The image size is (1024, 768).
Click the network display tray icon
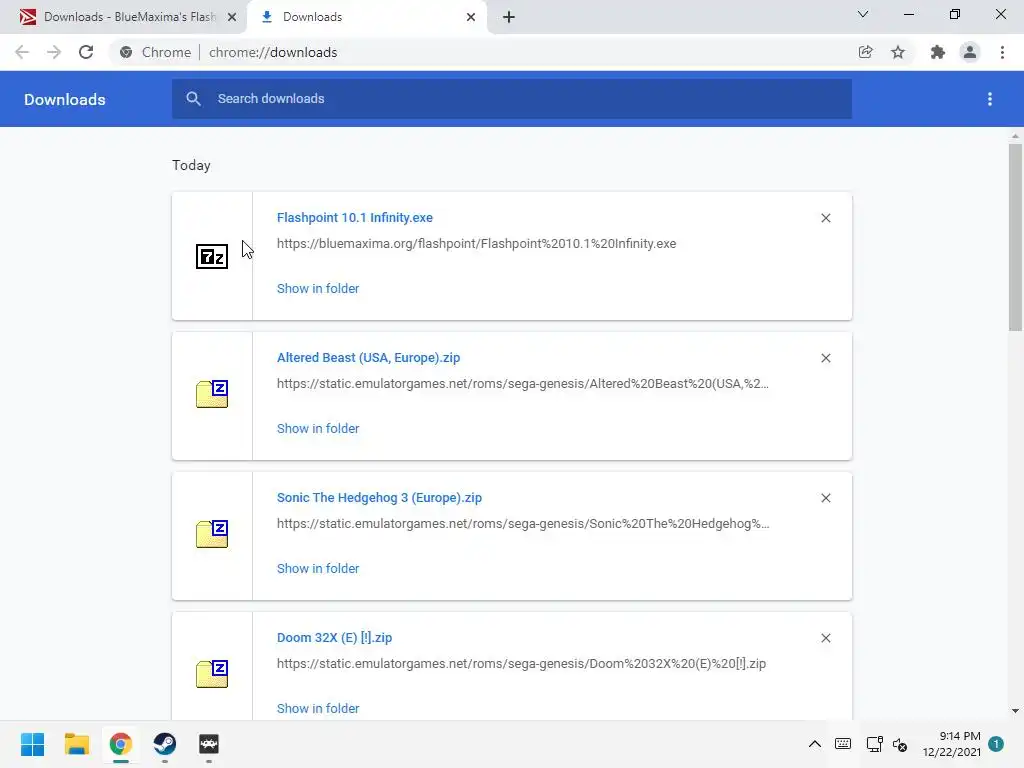pos(874,744)
